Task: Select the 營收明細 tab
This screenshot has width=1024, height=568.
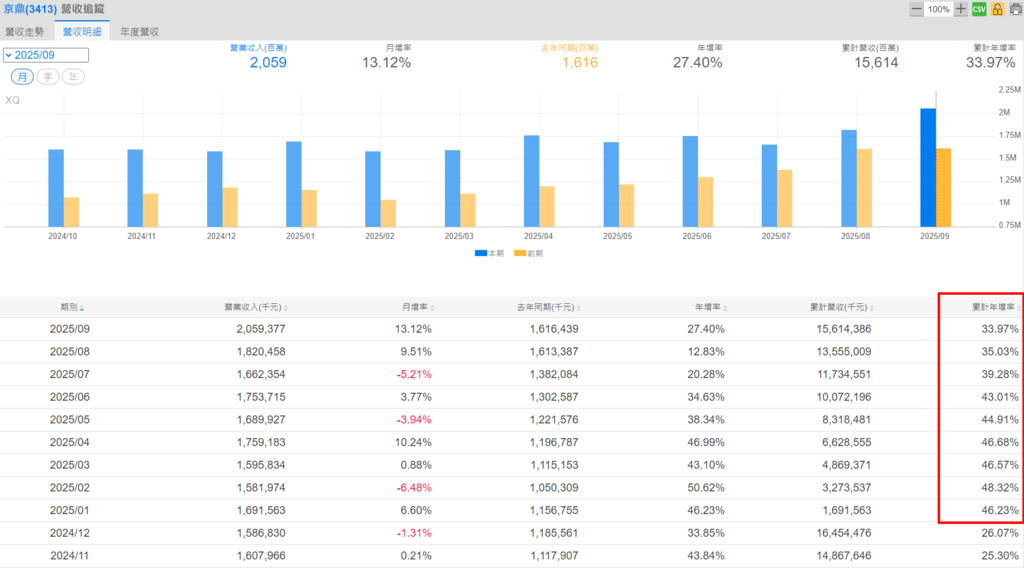Action: tap(82, 31)
